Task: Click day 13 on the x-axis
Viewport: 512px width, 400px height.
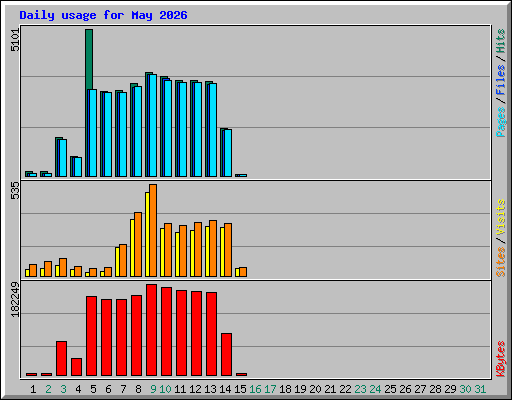Action: (x=210, y=389)
